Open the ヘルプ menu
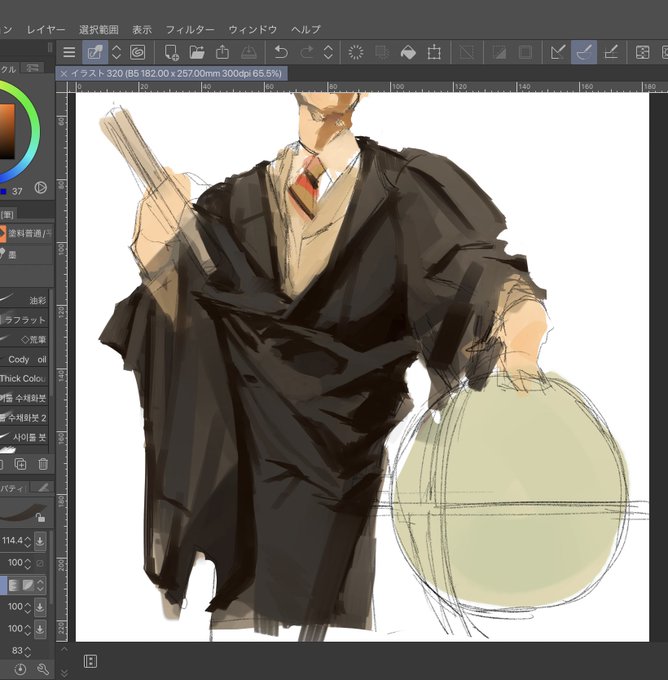Viewport: 668px width, 680px height. coord(306,29)
